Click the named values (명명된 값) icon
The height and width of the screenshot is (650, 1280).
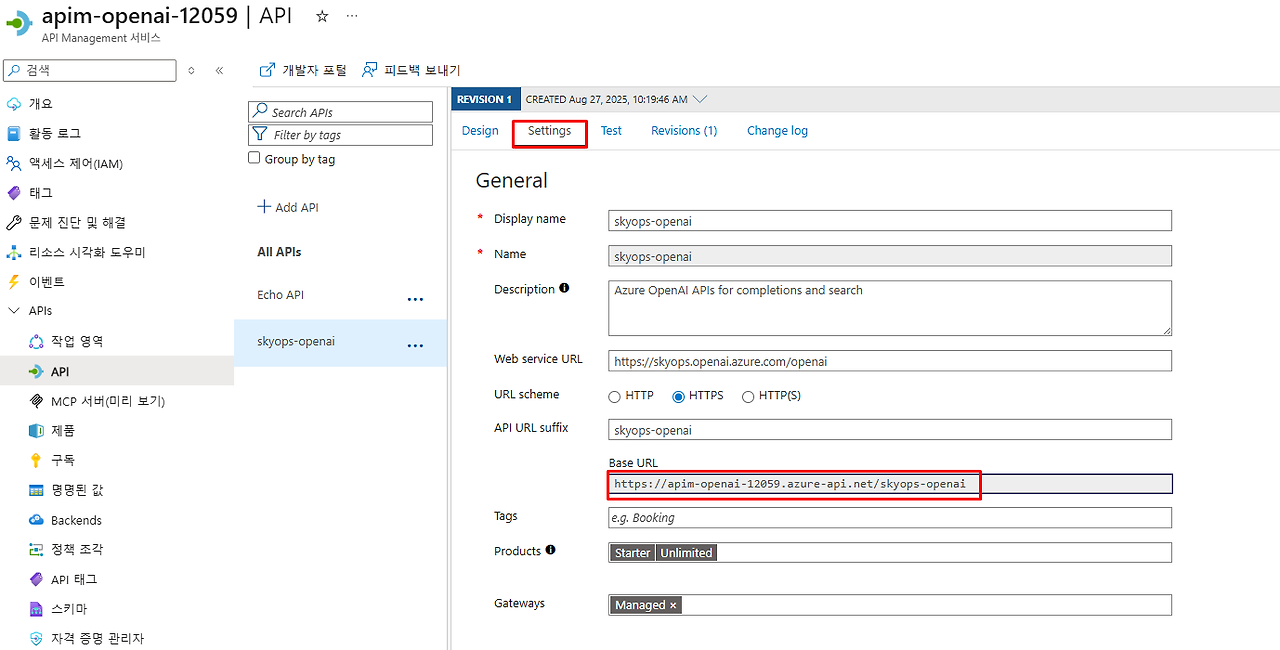coord(36,490)
